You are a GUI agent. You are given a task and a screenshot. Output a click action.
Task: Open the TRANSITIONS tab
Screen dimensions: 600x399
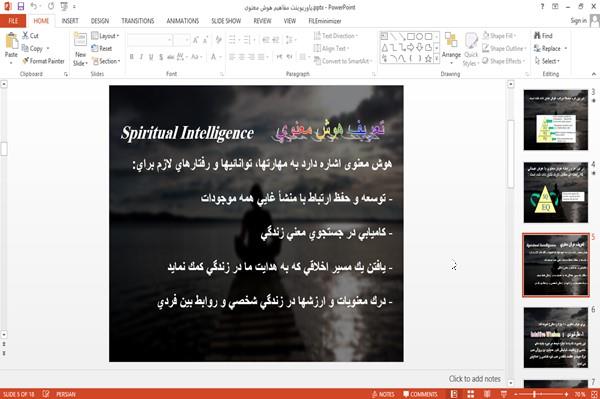tap(137, 21)
